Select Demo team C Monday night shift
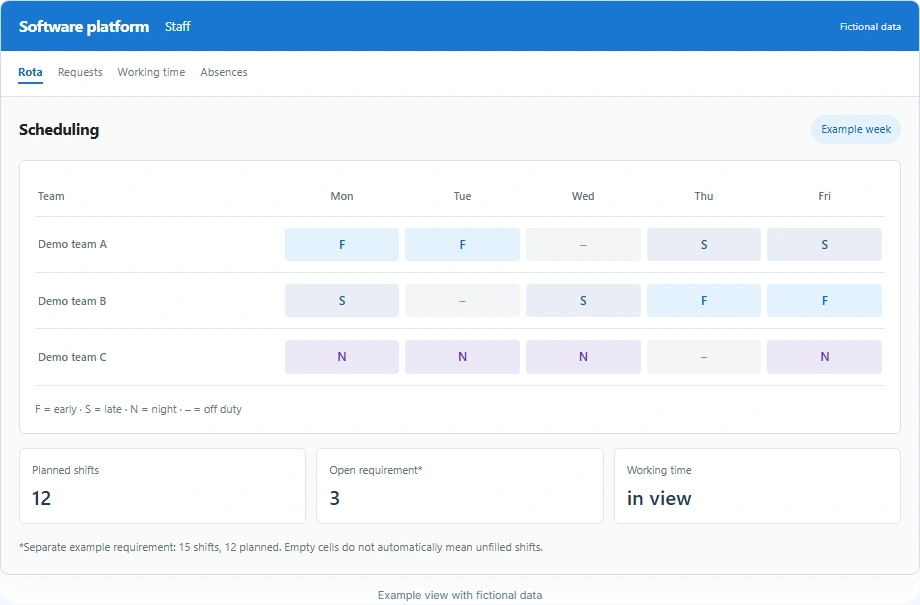This screenshot has height=605, width=920. 342,357
